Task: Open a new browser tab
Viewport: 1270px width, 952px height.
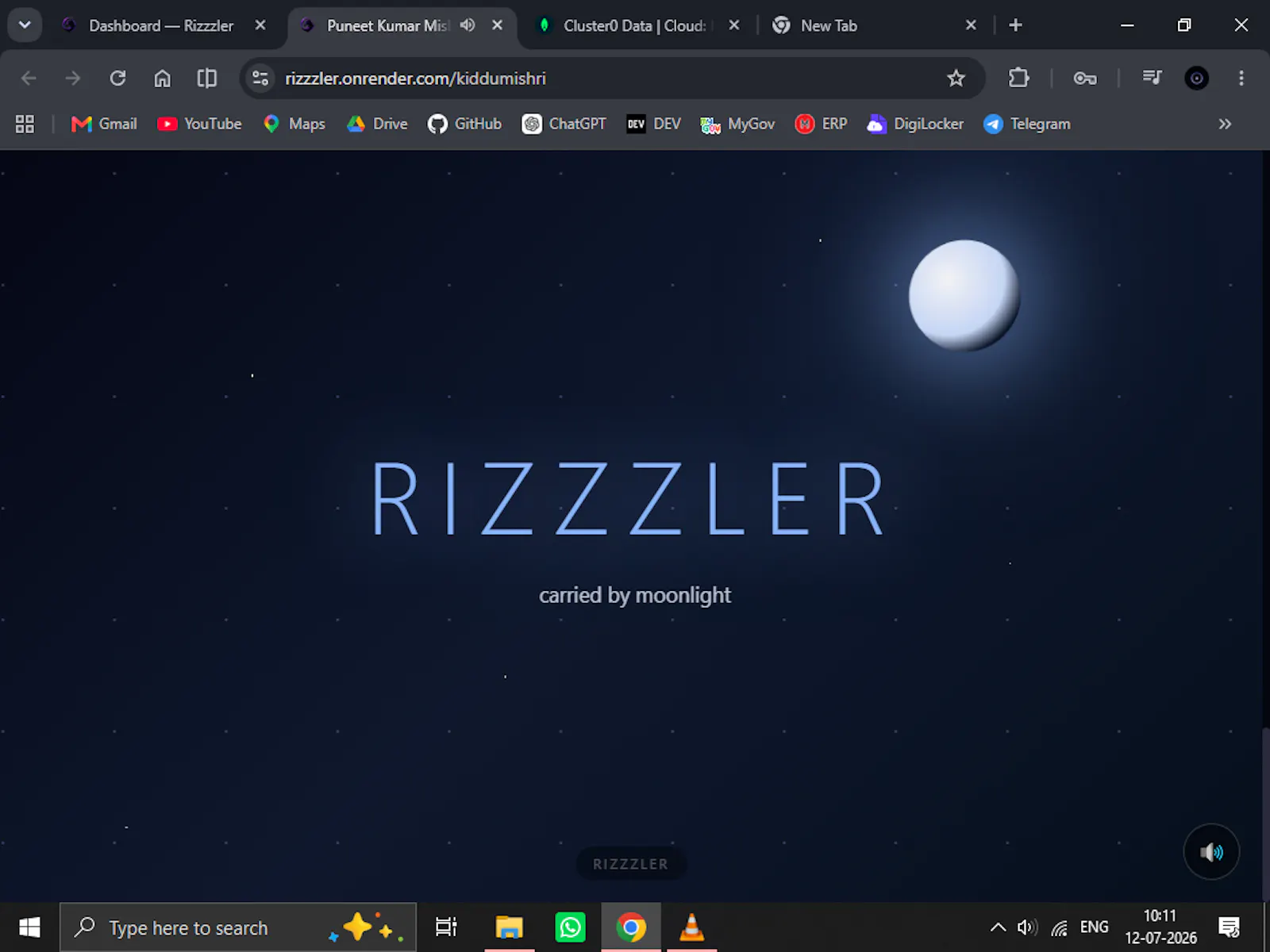Action: 1015,25
